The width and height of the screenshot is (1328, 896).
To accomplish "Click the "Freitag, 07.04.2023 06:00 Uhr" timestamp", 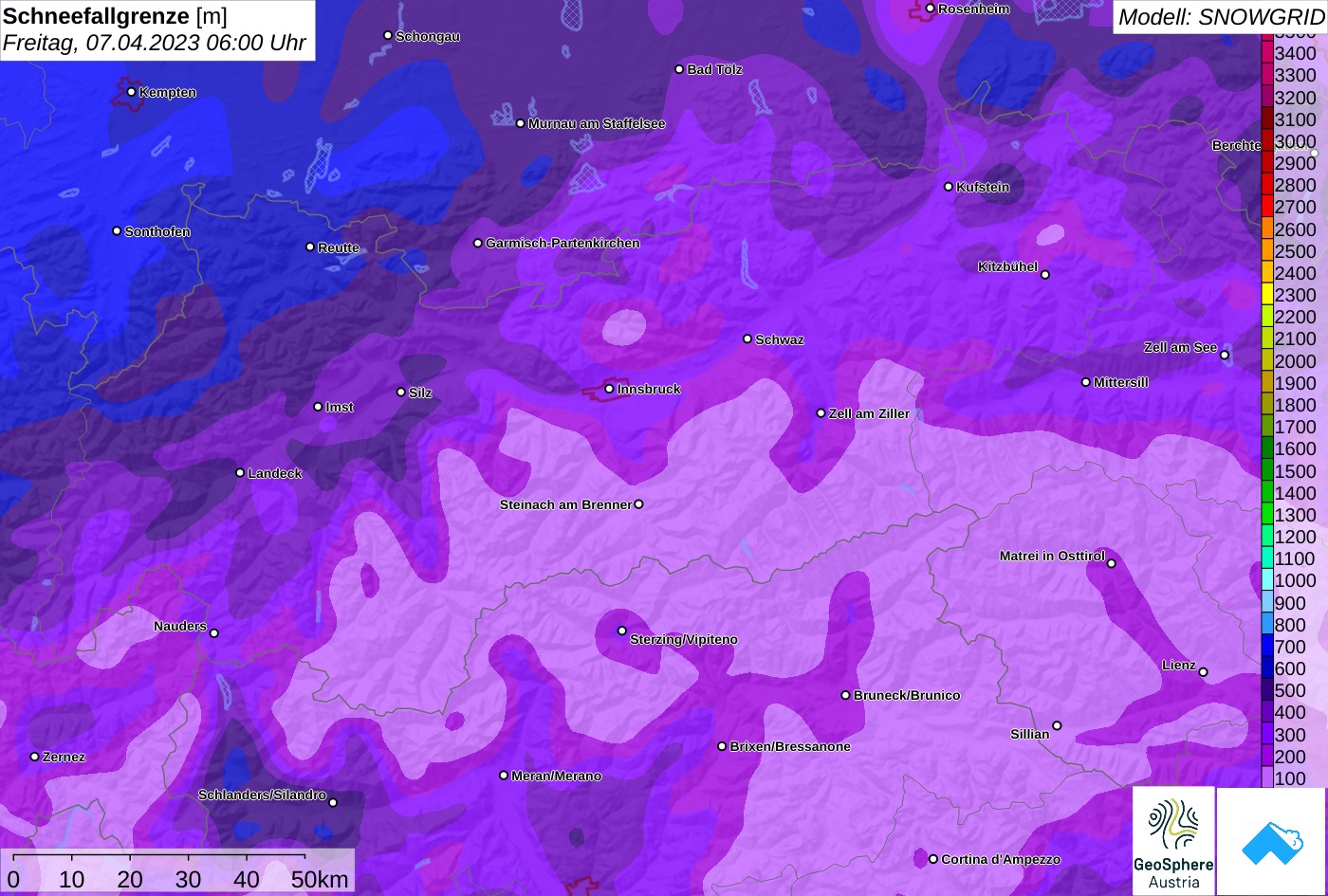I will point(155,44).
